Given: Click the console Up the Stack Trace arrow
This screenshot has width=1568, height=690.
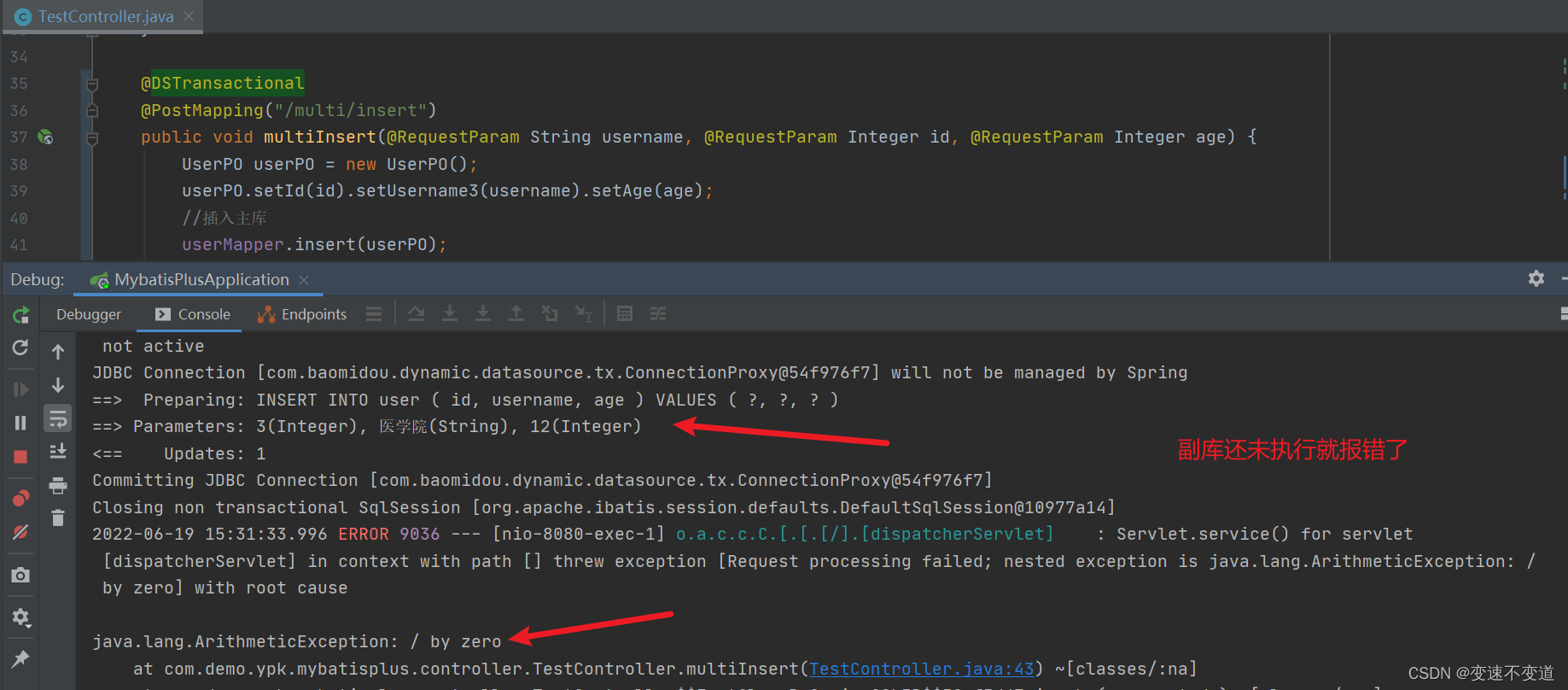Looking at the screenshot, I should click(58, 351).
